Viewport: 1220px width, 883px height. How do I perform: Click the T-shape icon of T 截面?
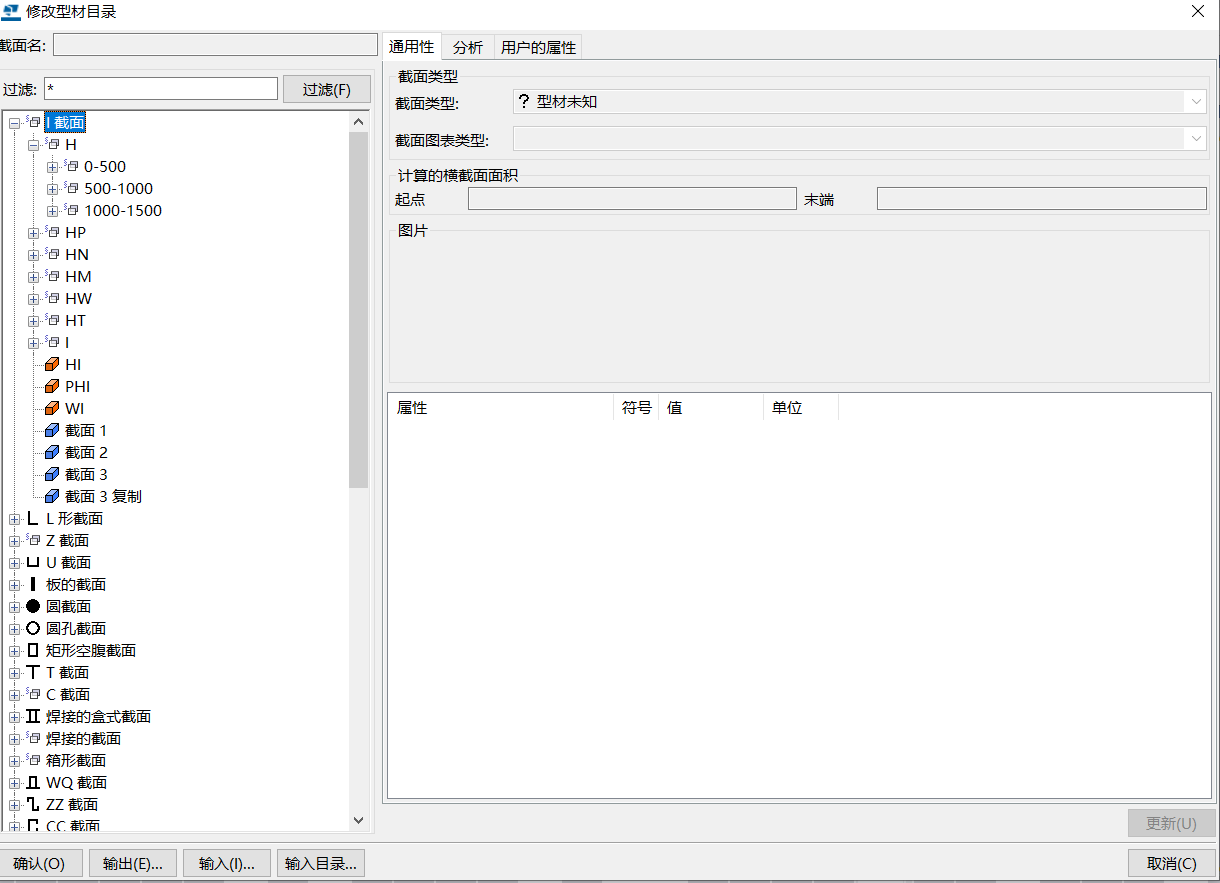pyautogui.click(x=33, y=672)
